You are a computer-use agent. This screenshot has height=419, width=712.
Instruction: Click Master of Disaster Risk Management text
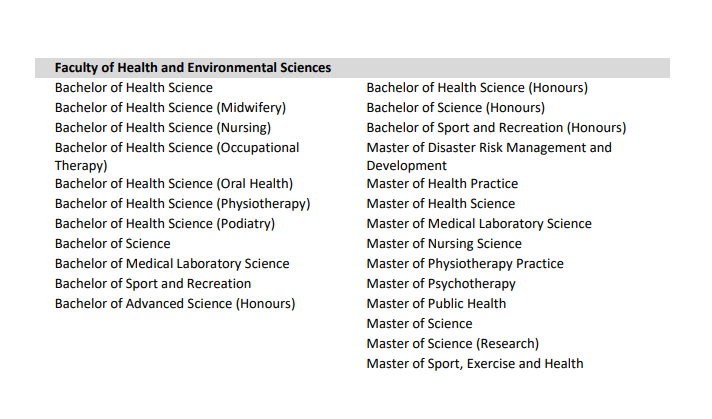point(488,148)
